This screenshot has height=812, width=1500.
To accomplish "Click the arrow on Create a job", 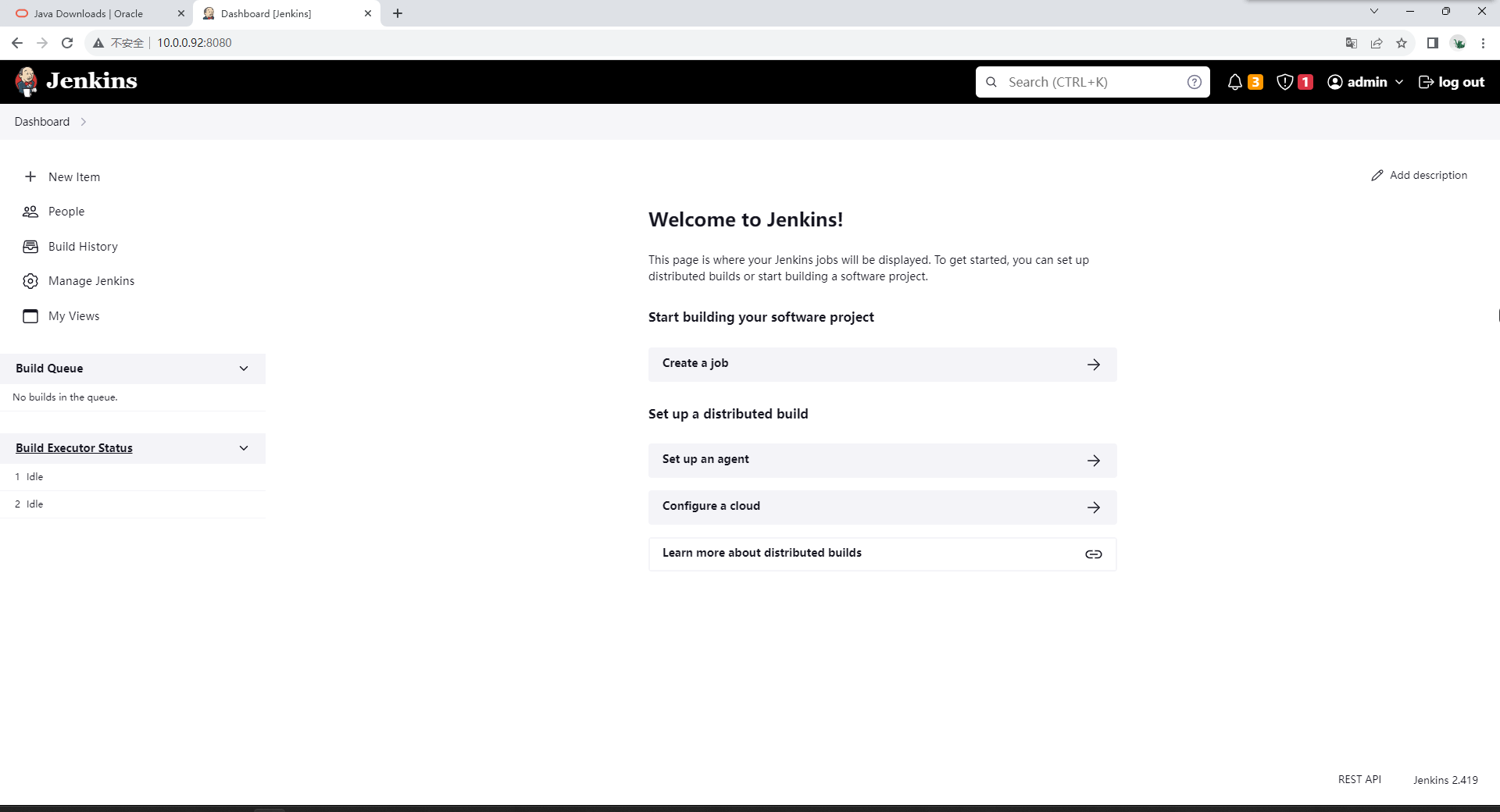I will point(1094,365).
